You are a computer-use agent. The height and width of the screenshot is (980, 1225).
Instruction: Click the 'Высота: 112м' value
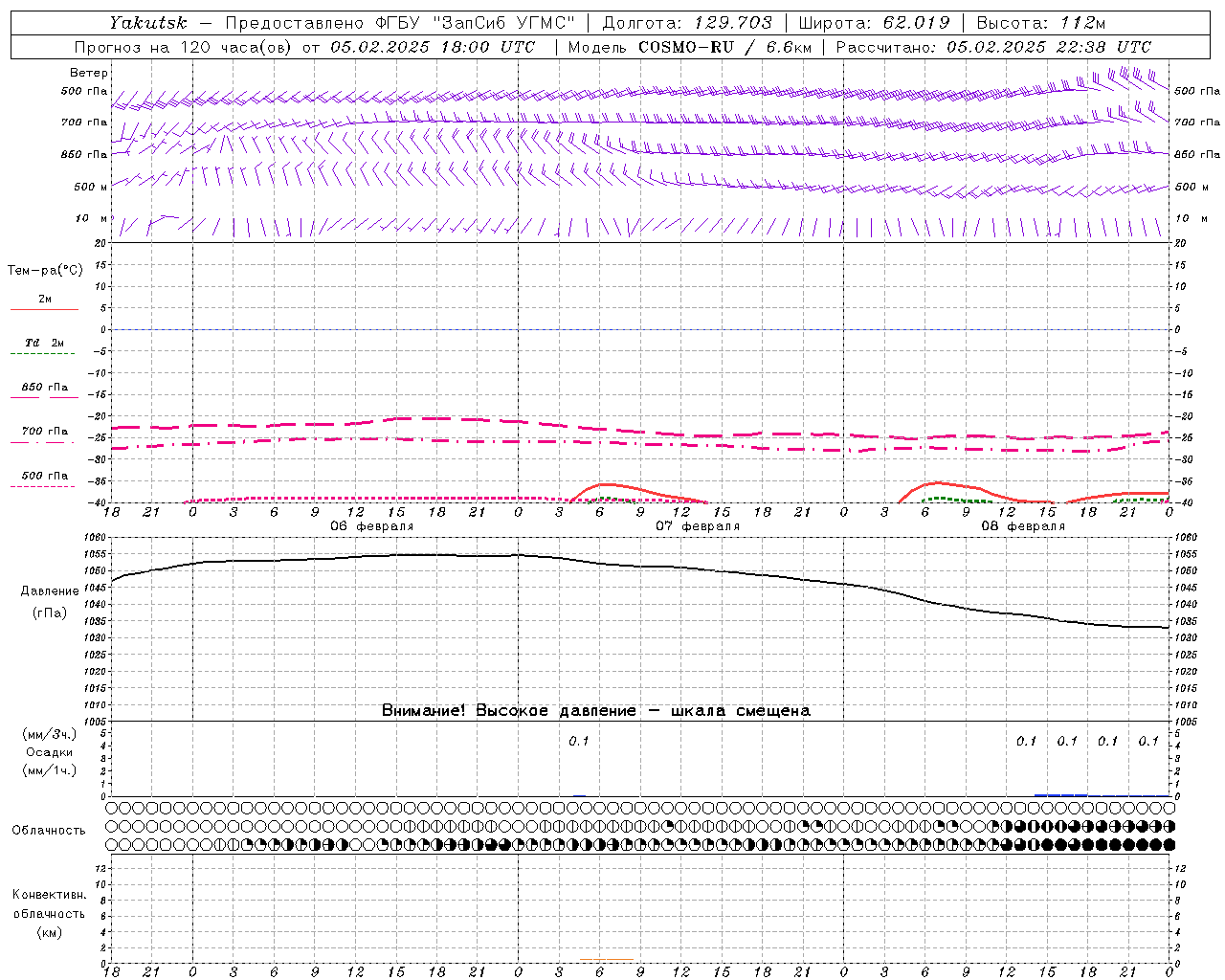coord(1041,22)
